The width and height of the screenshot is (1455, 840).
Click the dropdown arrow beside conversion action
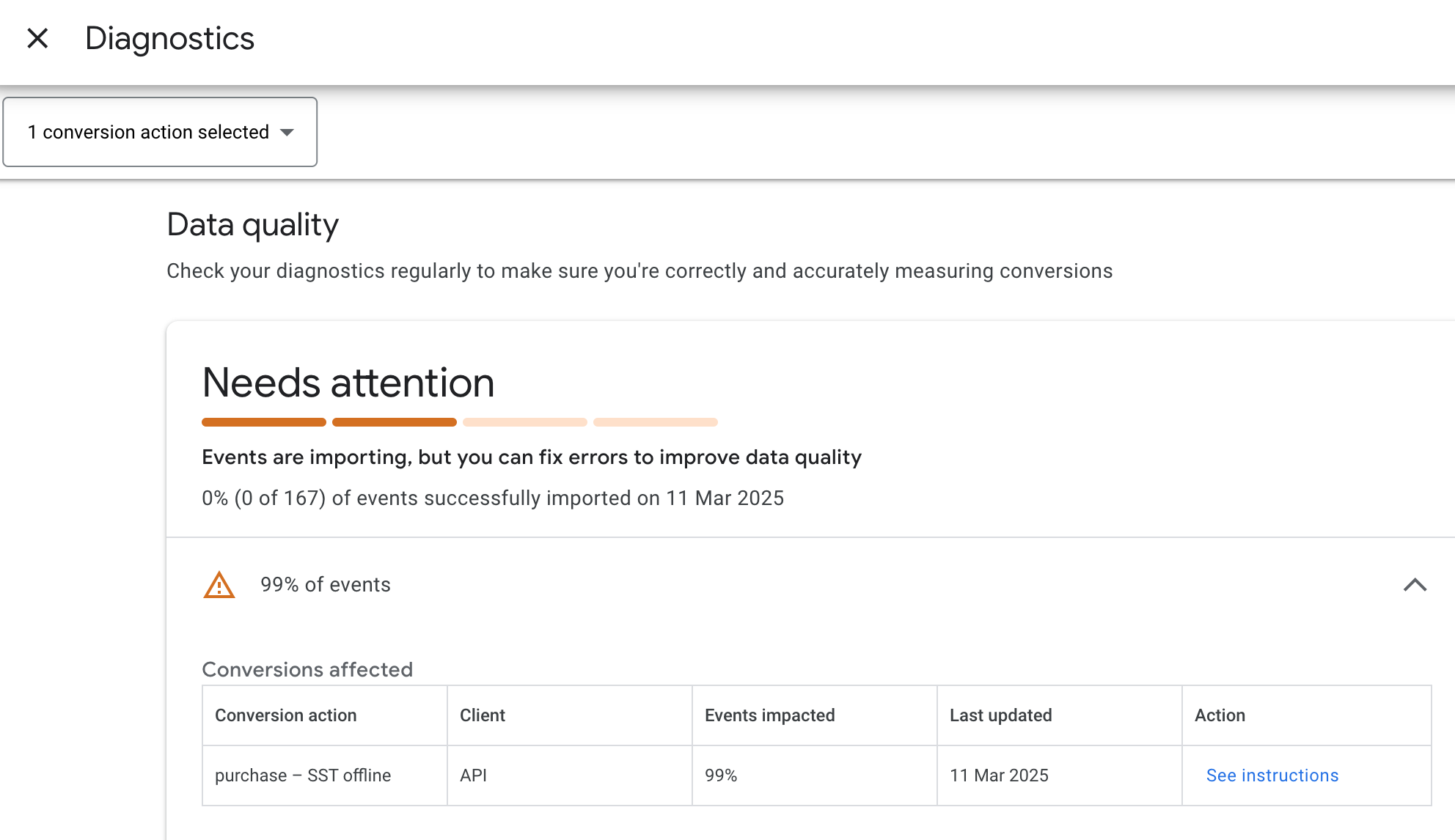[x=287, y=133]
